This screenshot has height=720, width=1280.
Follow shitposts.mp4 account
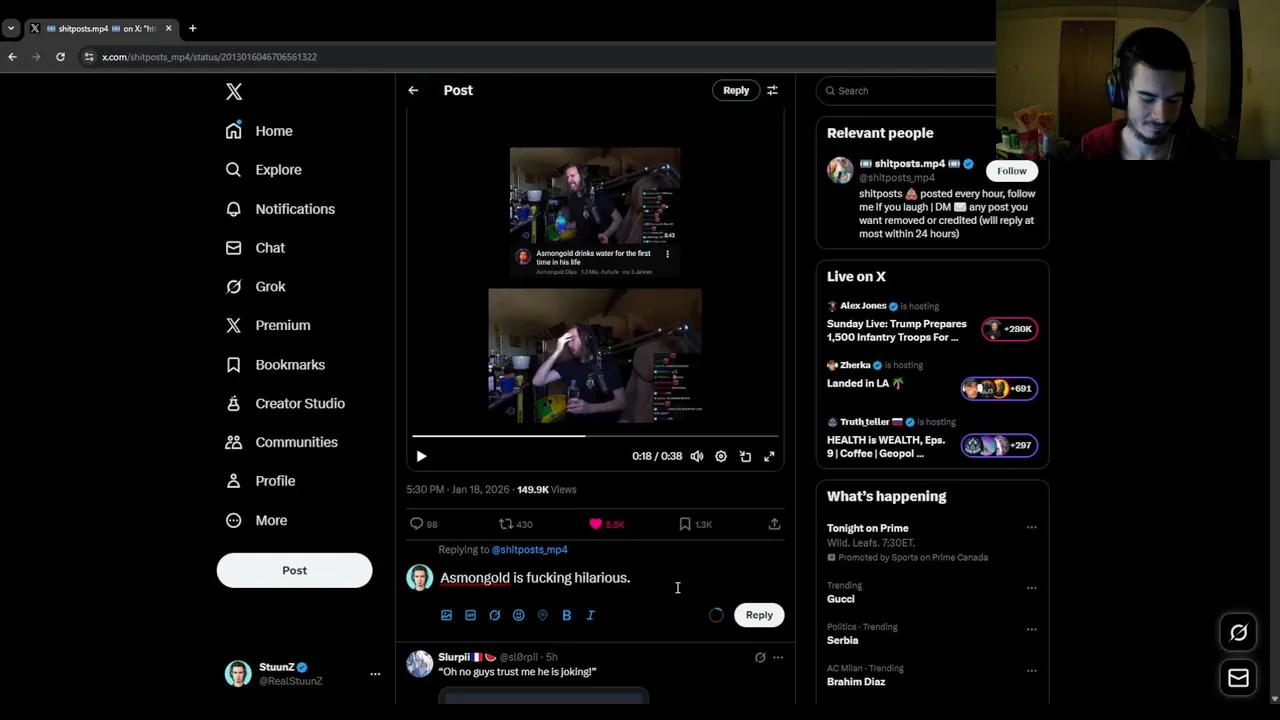[x=1011, y=171]
